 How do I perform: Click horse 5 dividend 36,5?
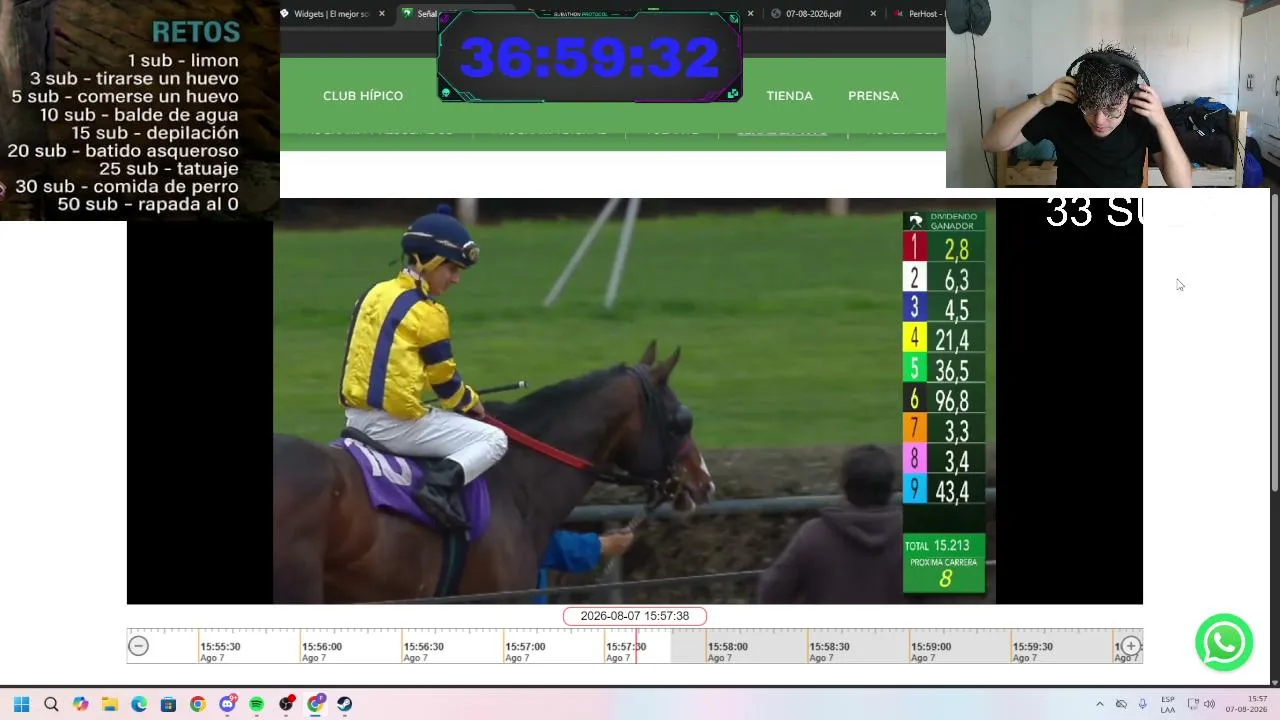coord(944,370)
